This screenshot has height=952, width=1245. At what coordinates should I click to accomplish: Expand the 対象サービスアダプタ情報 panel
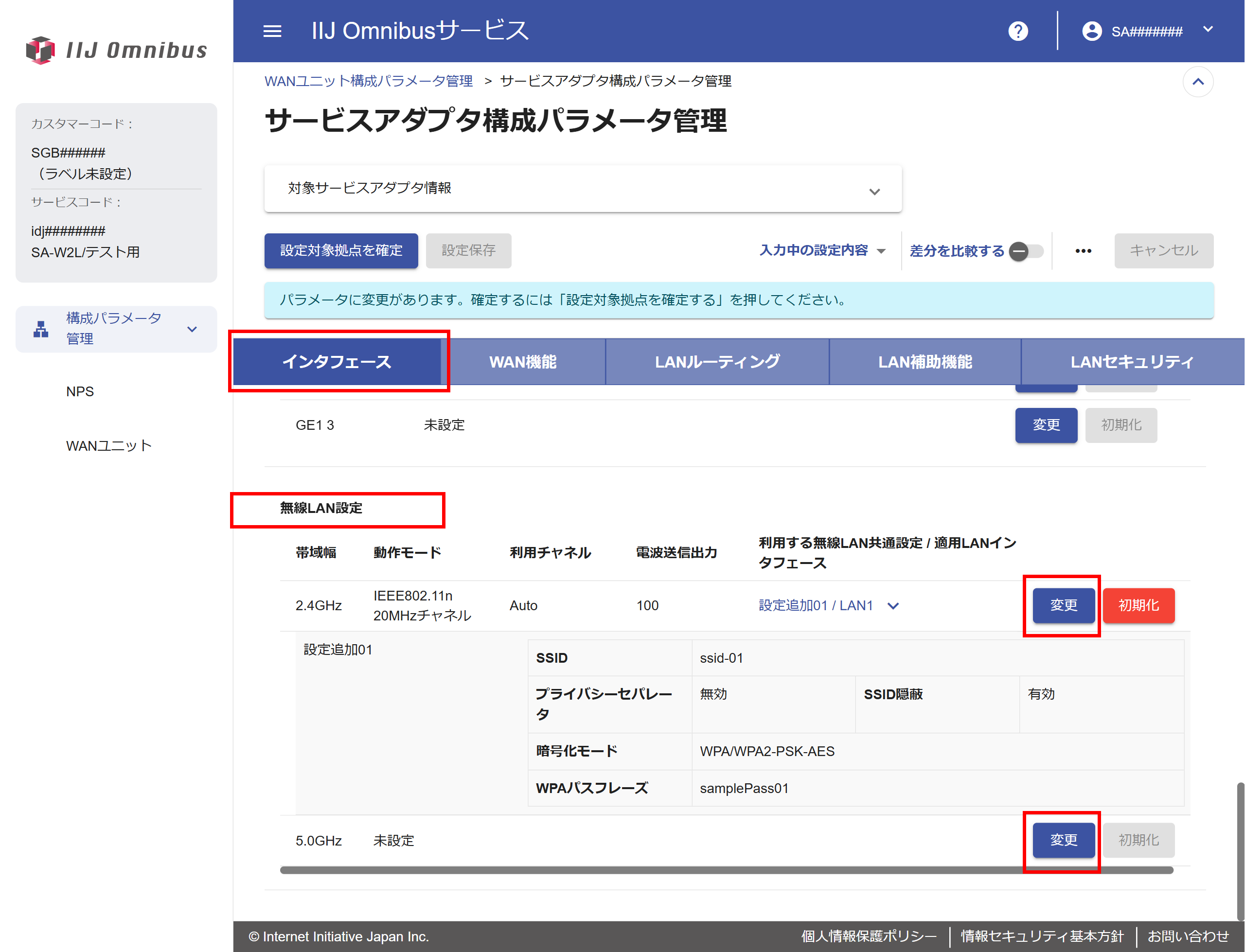pos(583,189)
